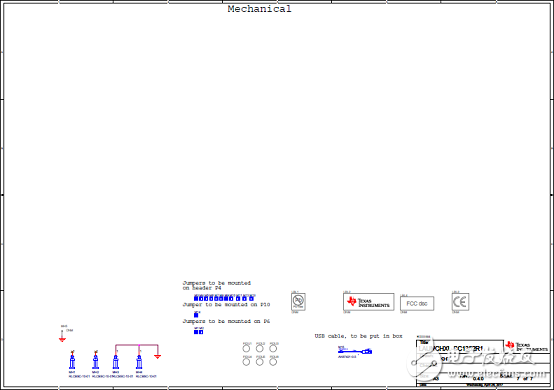Click the lead-free Pb symbol label
This screenshot has width=554, height=390.
tap(298, 302)
